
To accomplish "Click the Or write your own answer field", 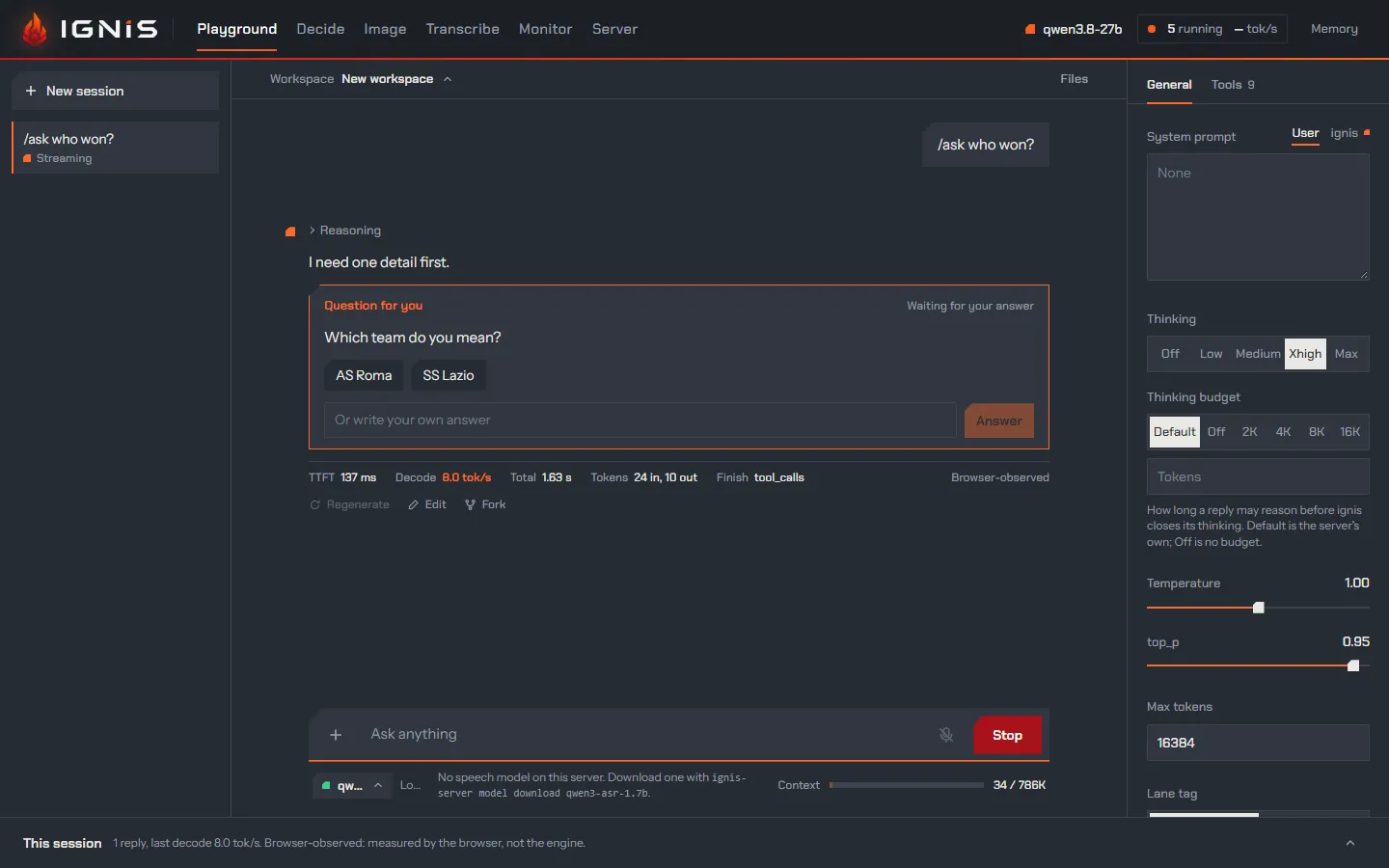I will 640,420.
